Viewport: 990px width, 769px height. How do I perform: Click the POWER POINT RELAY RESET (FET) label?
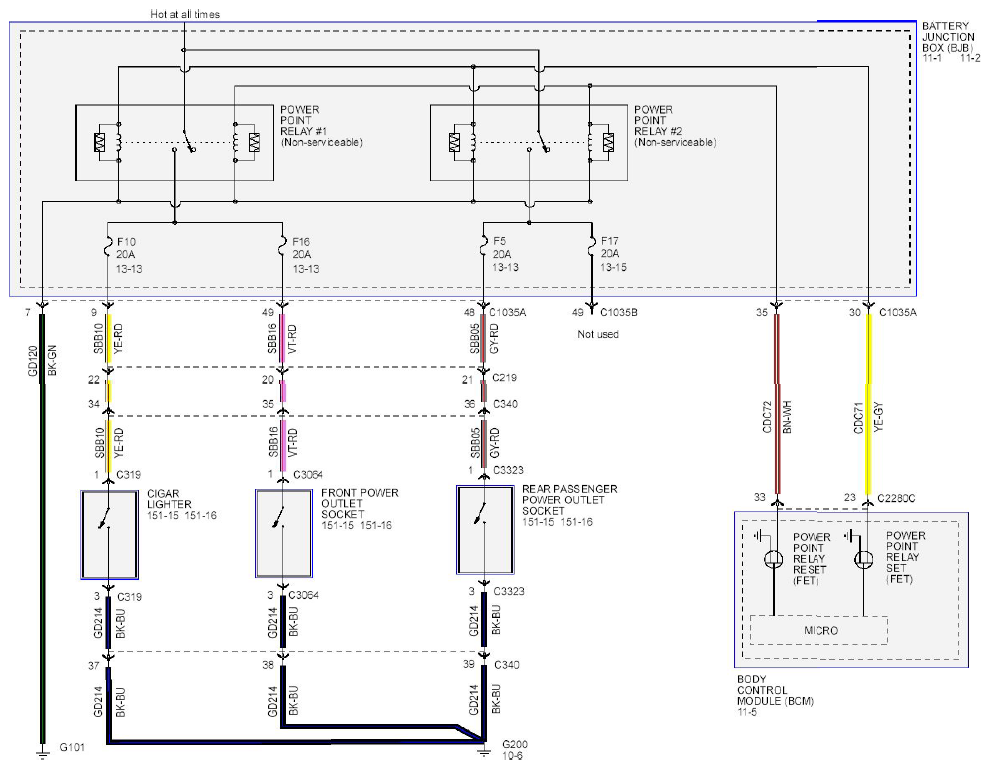click(812, 559)
